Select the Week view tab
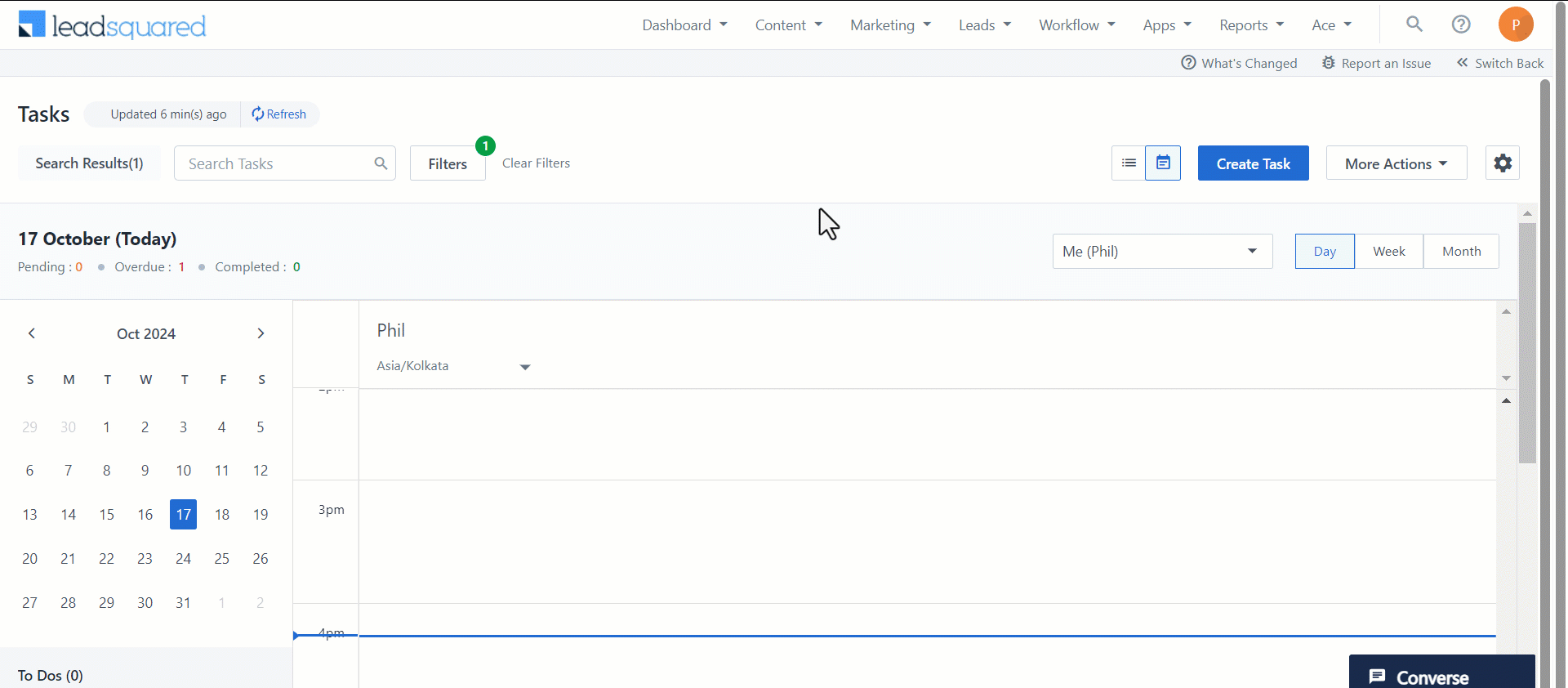Viewport: 1568px width, 688px height. [1389, 251]
